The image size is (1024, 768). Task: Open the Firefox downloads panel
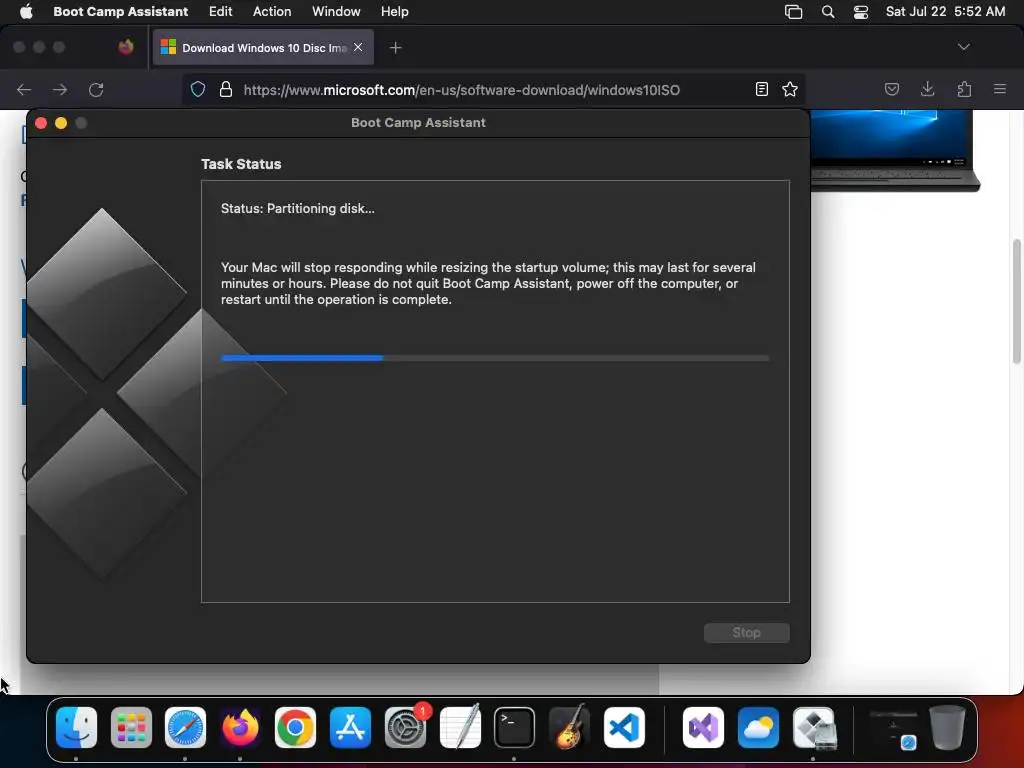pyautogui.click(x=927, y=89)
